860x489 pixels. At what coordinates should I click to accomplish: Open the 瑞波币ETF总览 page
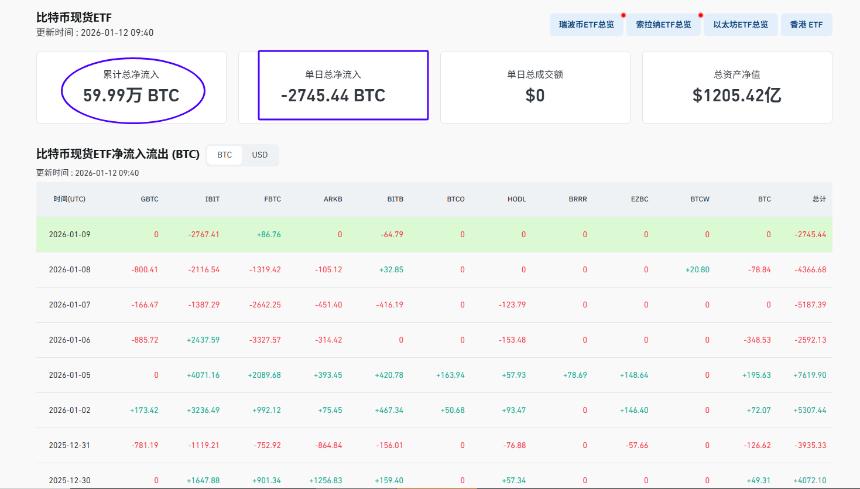click(586, 25)
